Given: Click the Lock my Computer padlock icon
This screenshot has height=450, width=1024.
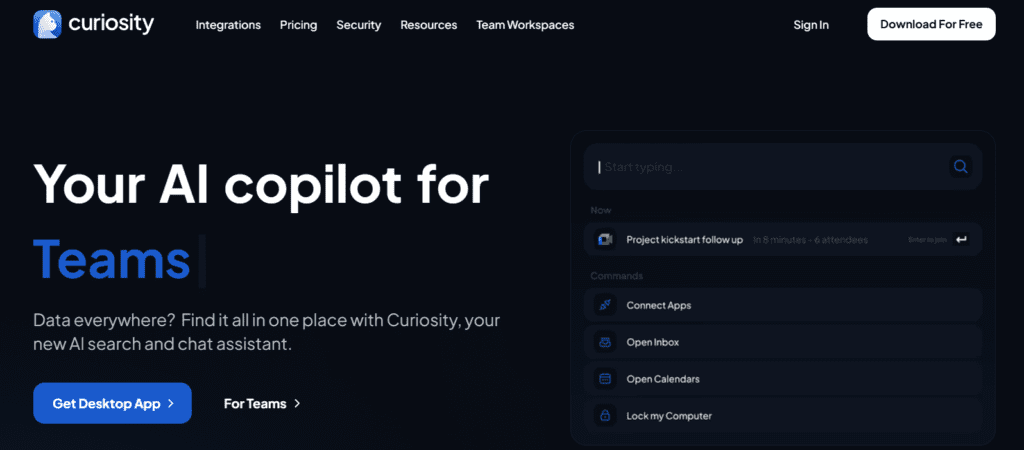Looking at the screenshot, I should (604, 416).
